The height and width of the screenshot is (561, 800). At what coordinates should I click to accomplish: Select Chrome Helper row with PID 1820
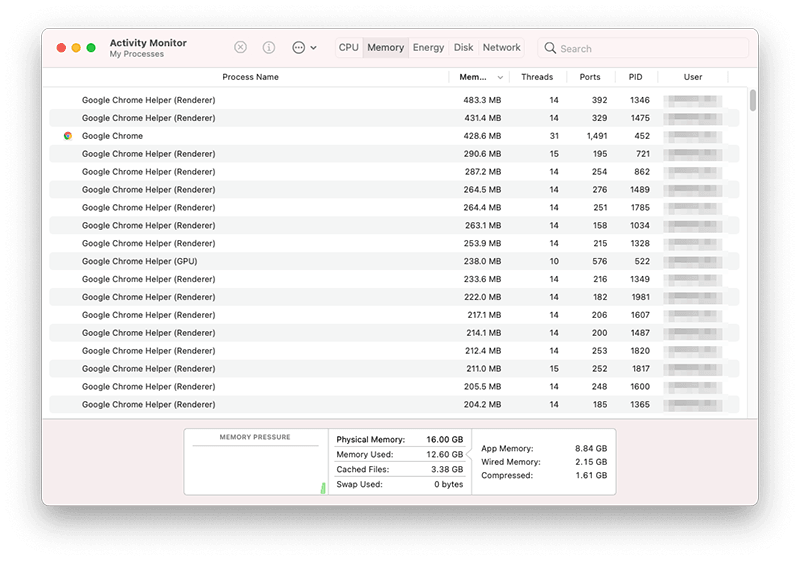[394, 351]
